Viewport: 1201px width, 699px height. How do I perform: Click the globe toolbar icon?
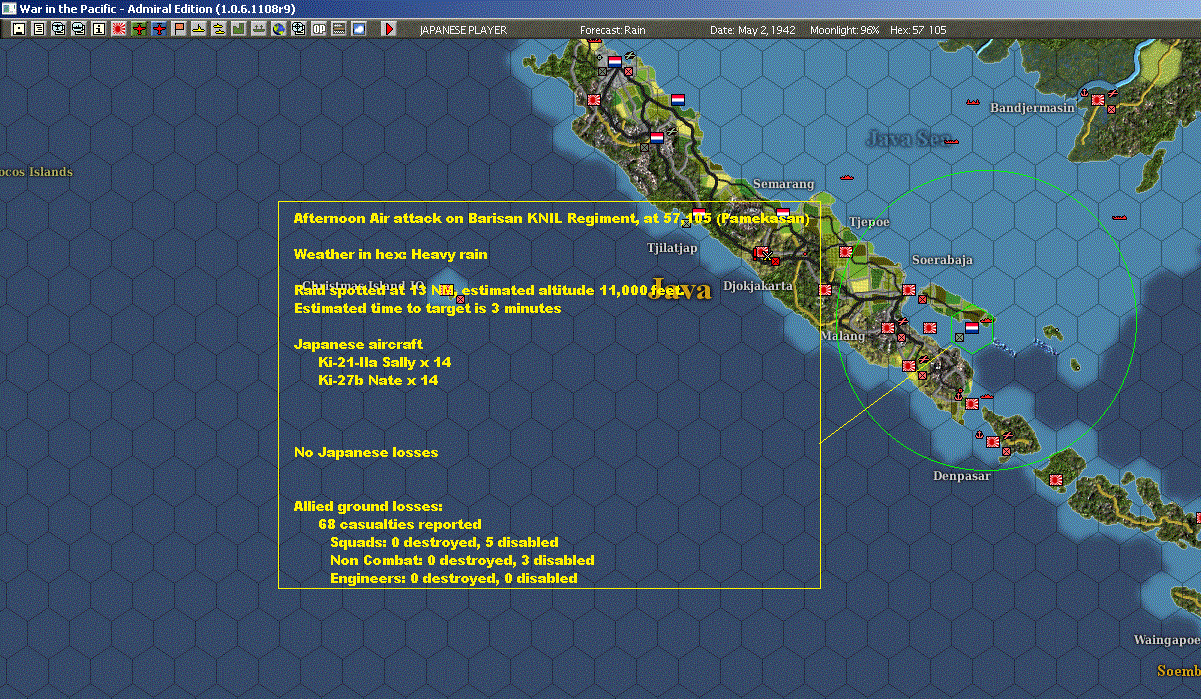click(x=277, y=29)
